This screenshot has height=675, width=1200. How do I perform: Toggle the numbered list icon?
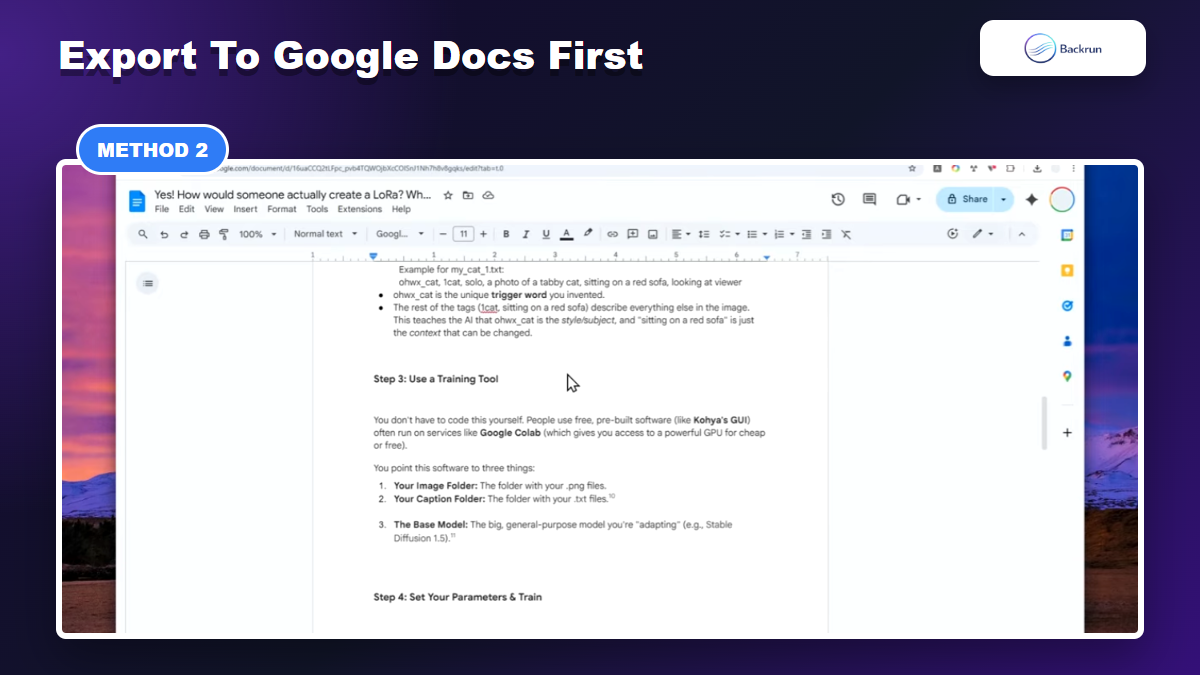pos(779,234)
